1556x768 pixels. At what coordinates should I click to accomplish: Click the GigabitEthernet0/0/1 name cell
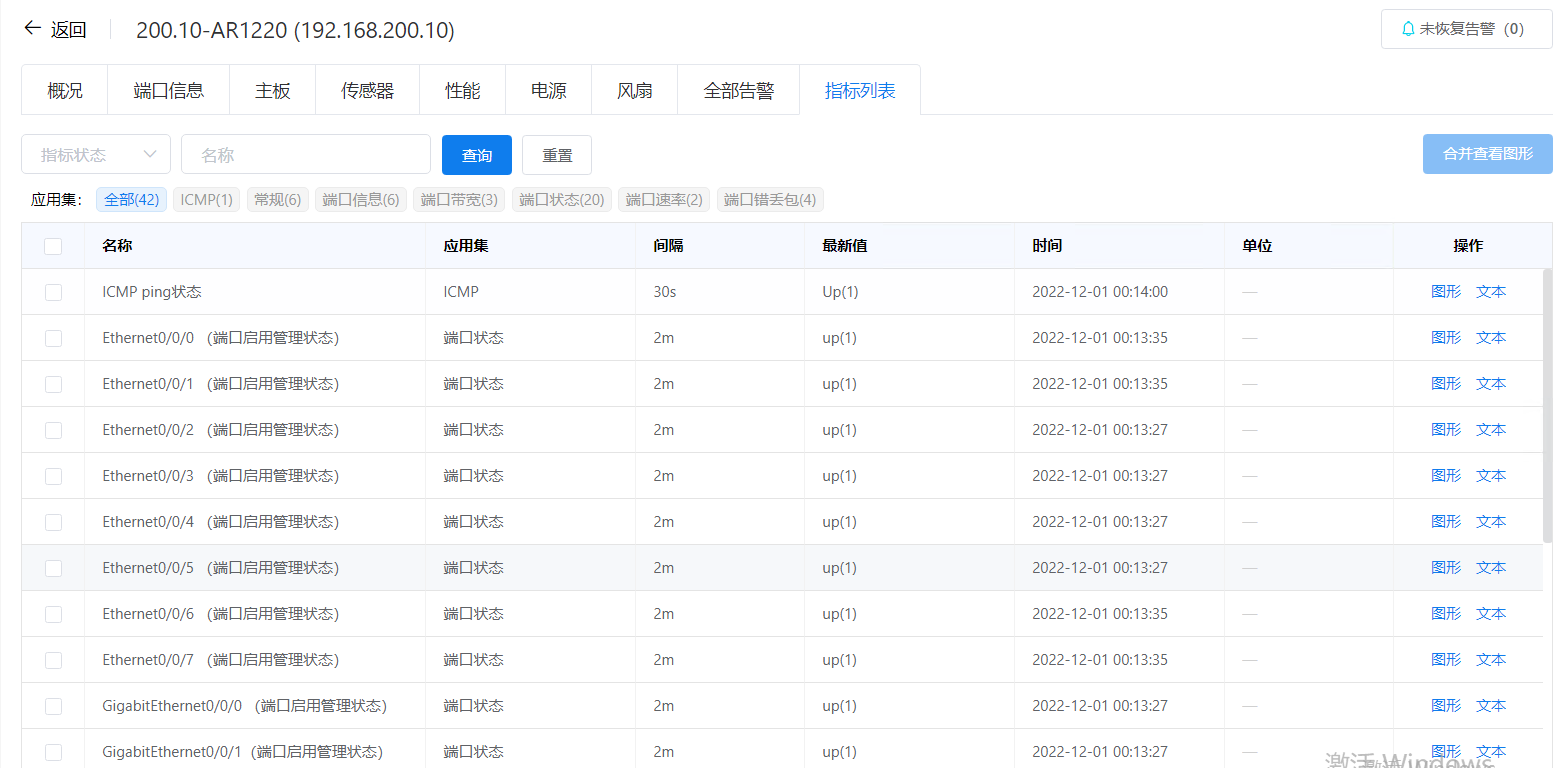[242, 752]
